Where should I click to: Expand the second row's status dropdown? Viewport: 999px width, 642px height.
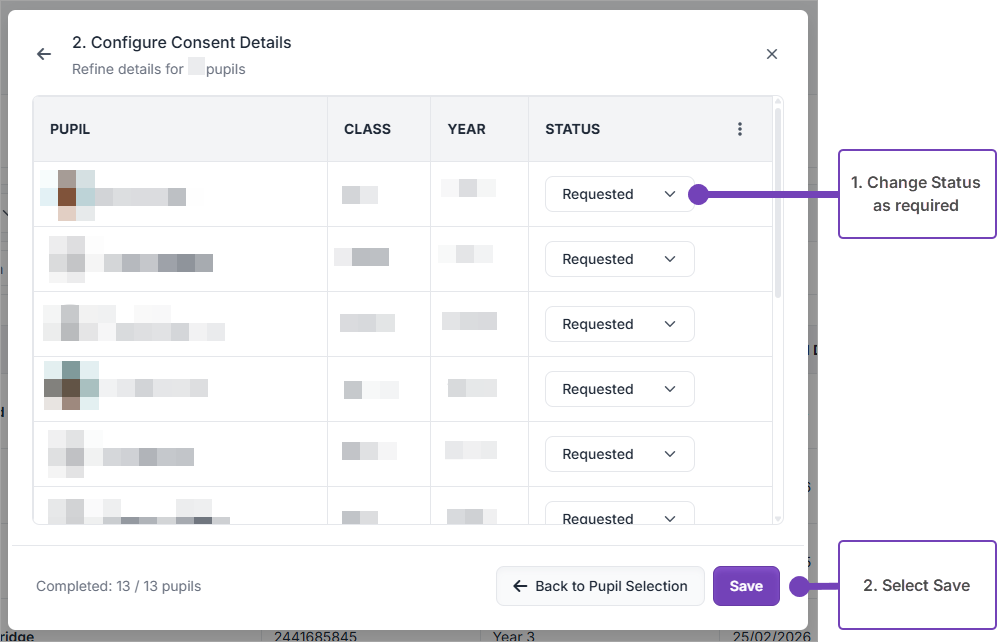coord(619,259)
